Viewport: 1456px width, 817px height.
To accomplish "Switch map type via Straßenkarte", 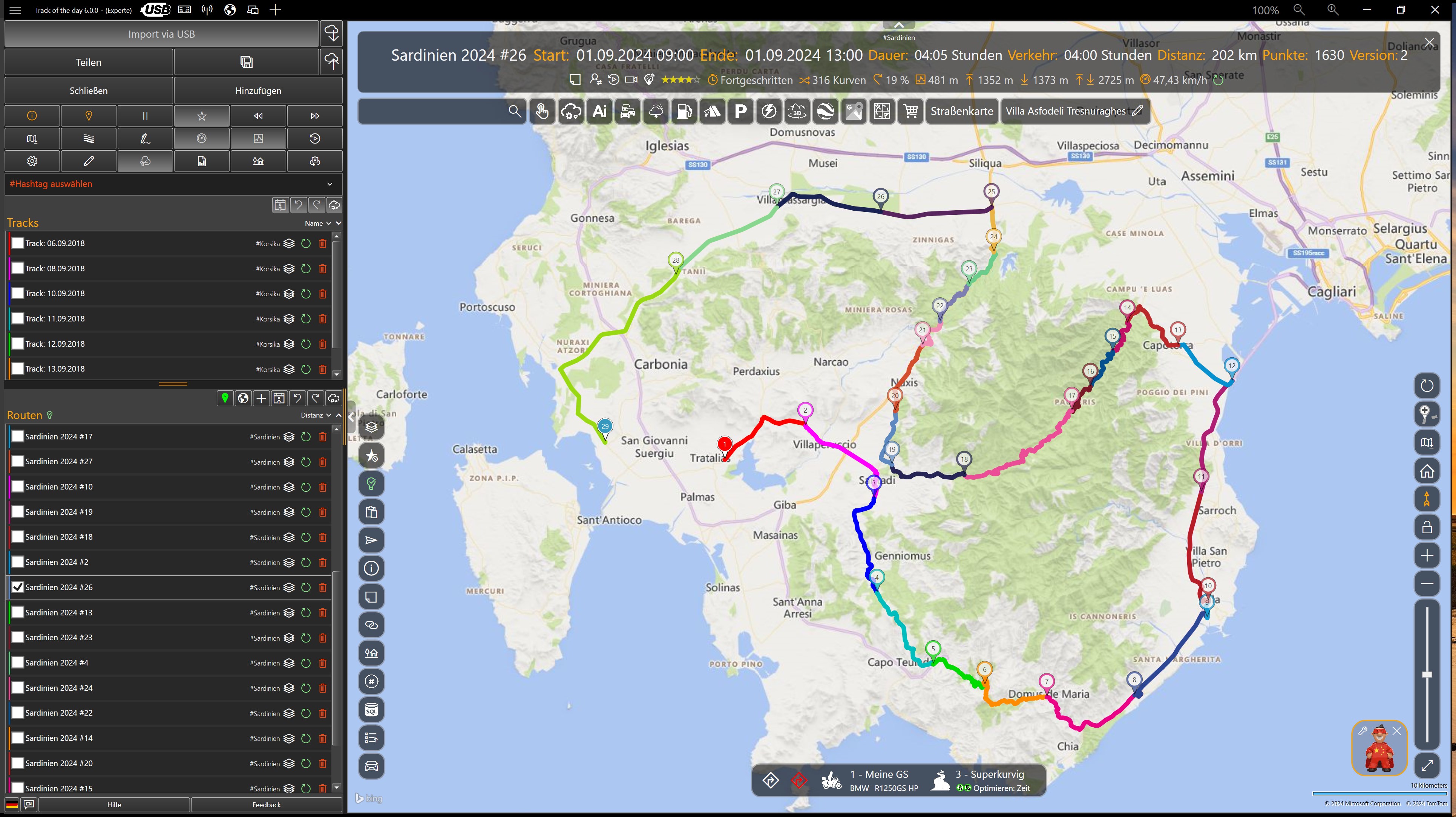I will tap(961, 111).
